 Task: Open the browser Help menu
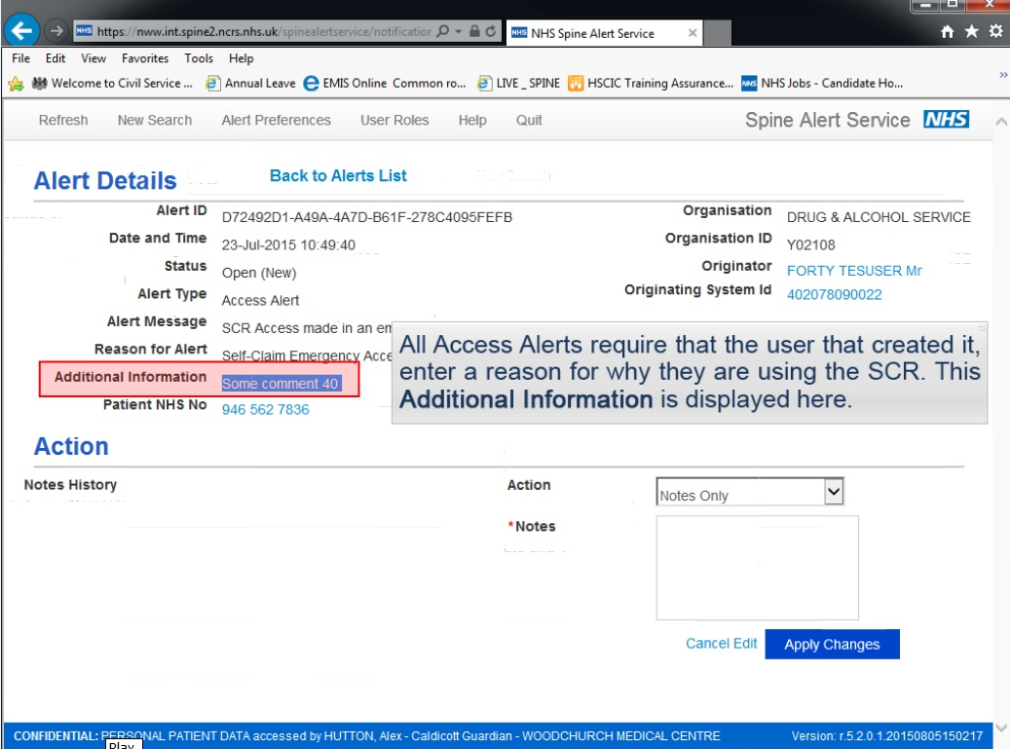[241, 58]
